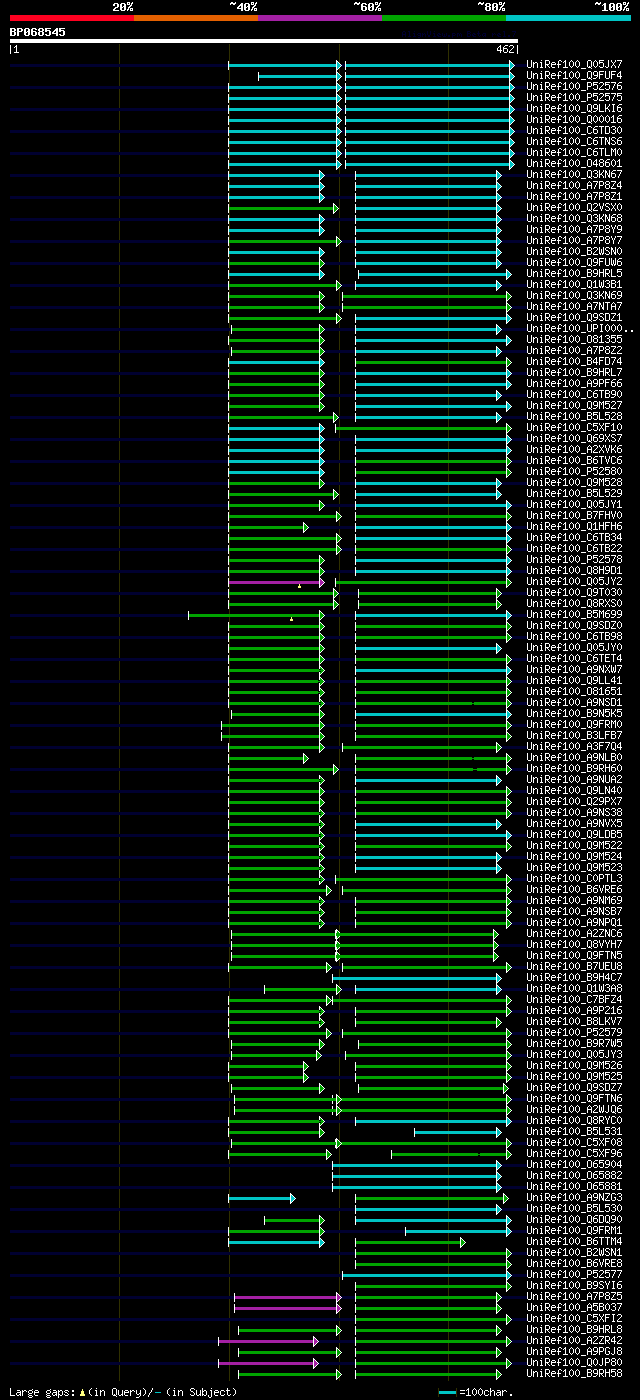Open the UniRef100_C6TD30 hit
The image size is (640, 1400).
pyautogui.click(x=574, y=130)
